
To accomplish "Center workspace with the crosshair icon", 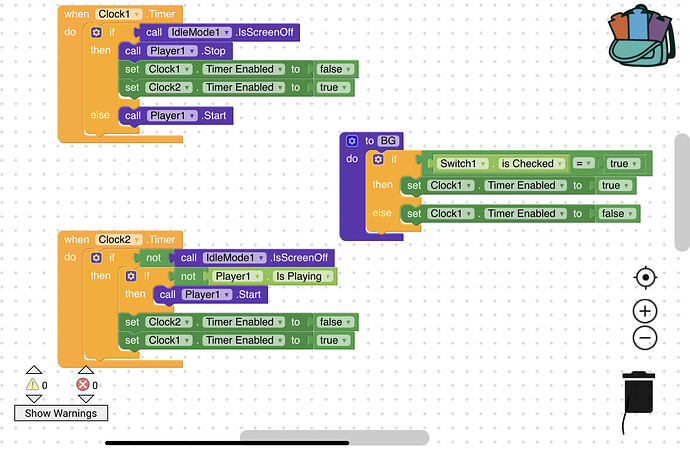I will (645, 278).
